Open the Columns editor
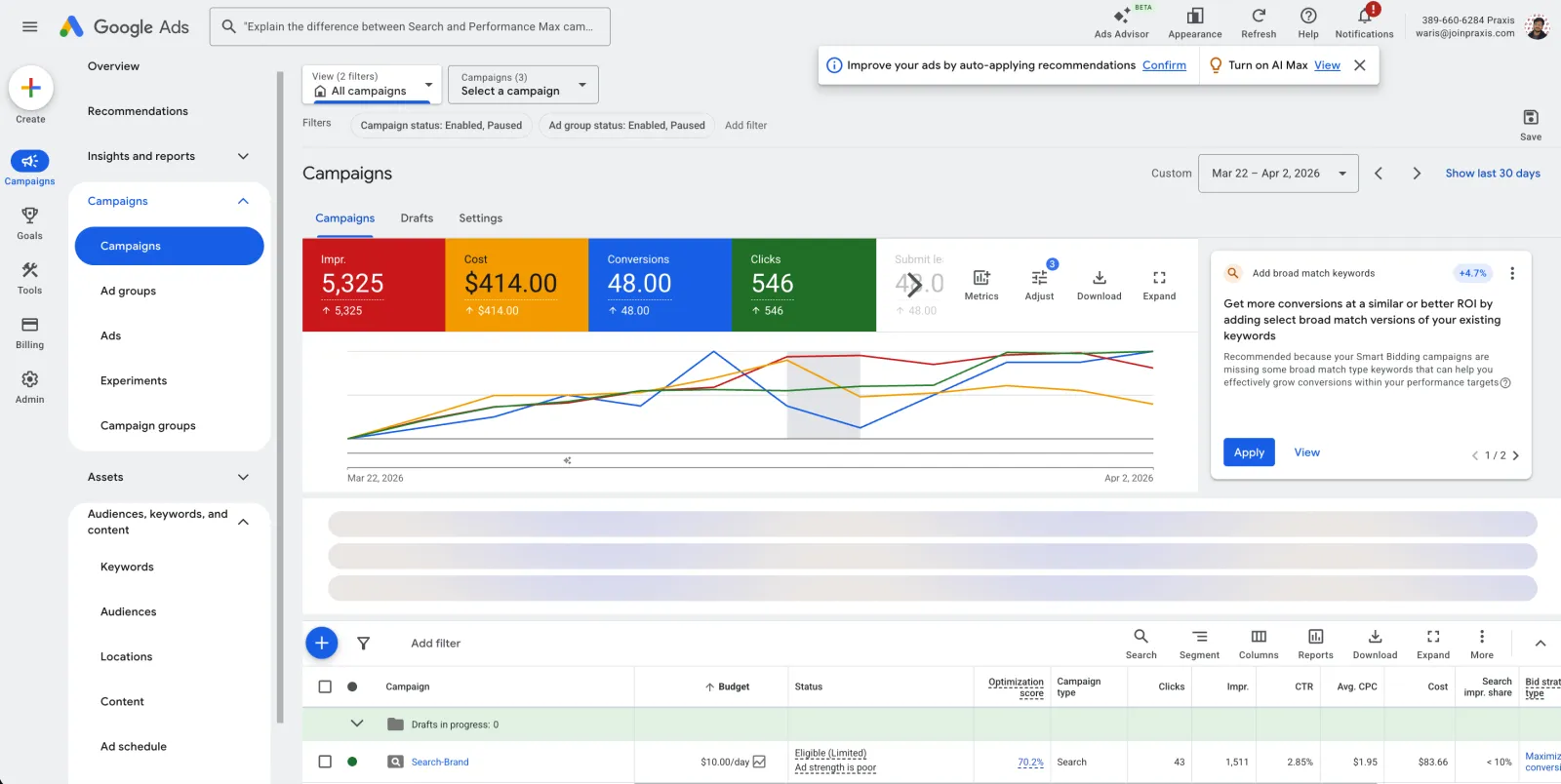Screen dimensions: 1561x784 click(x=1259, y=644)
